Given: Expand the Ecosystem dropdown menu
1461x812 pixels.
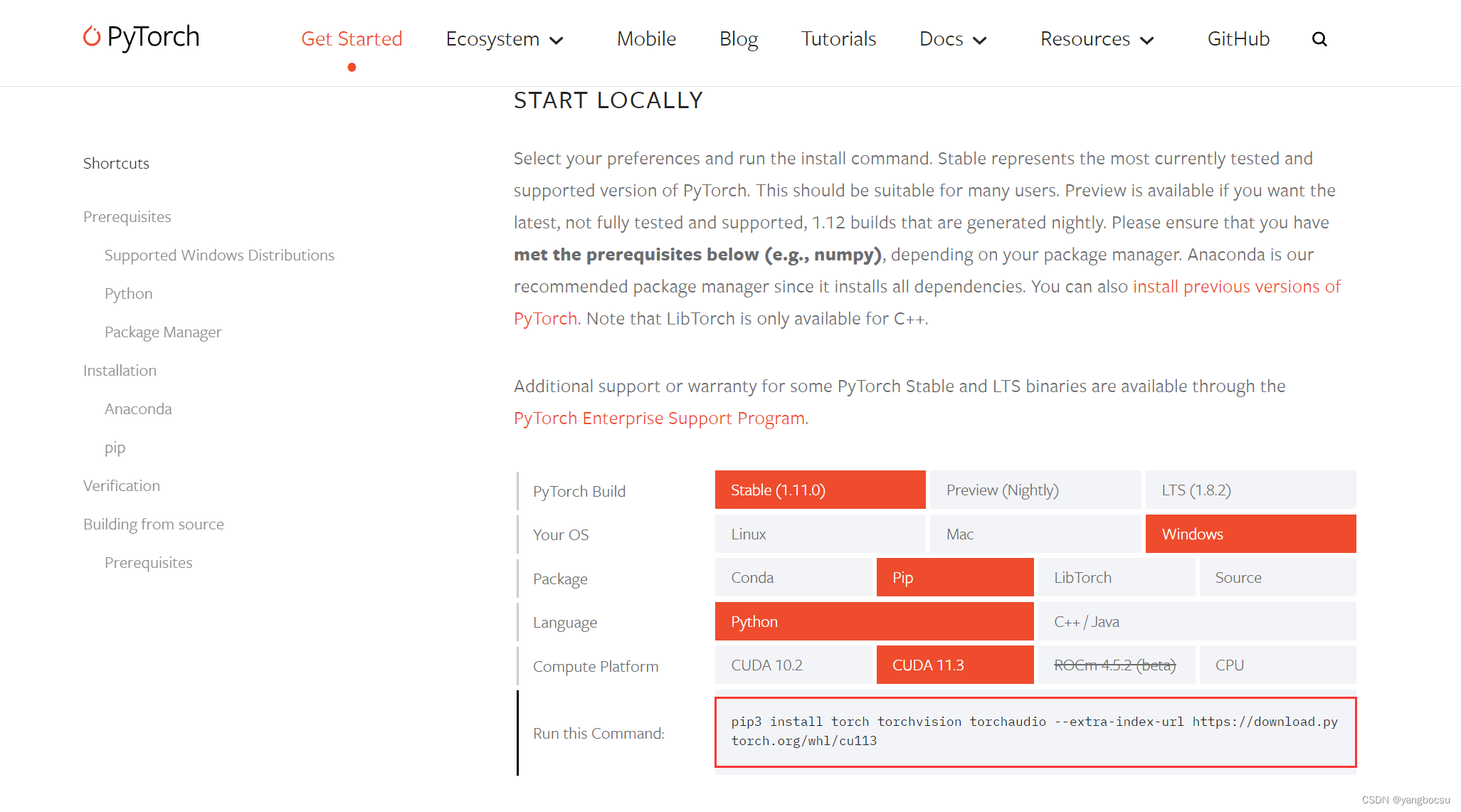Looking at the screenshot, I should 505,39.
